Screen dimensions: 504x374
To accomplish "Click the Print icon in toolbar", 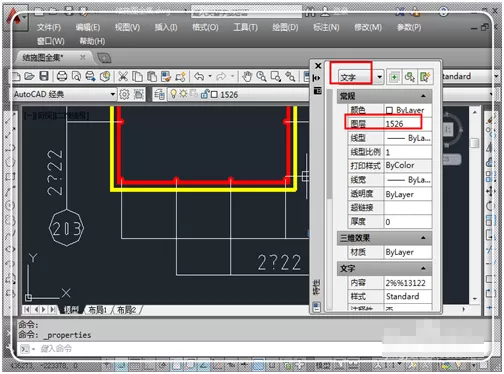I will [62, 76].
